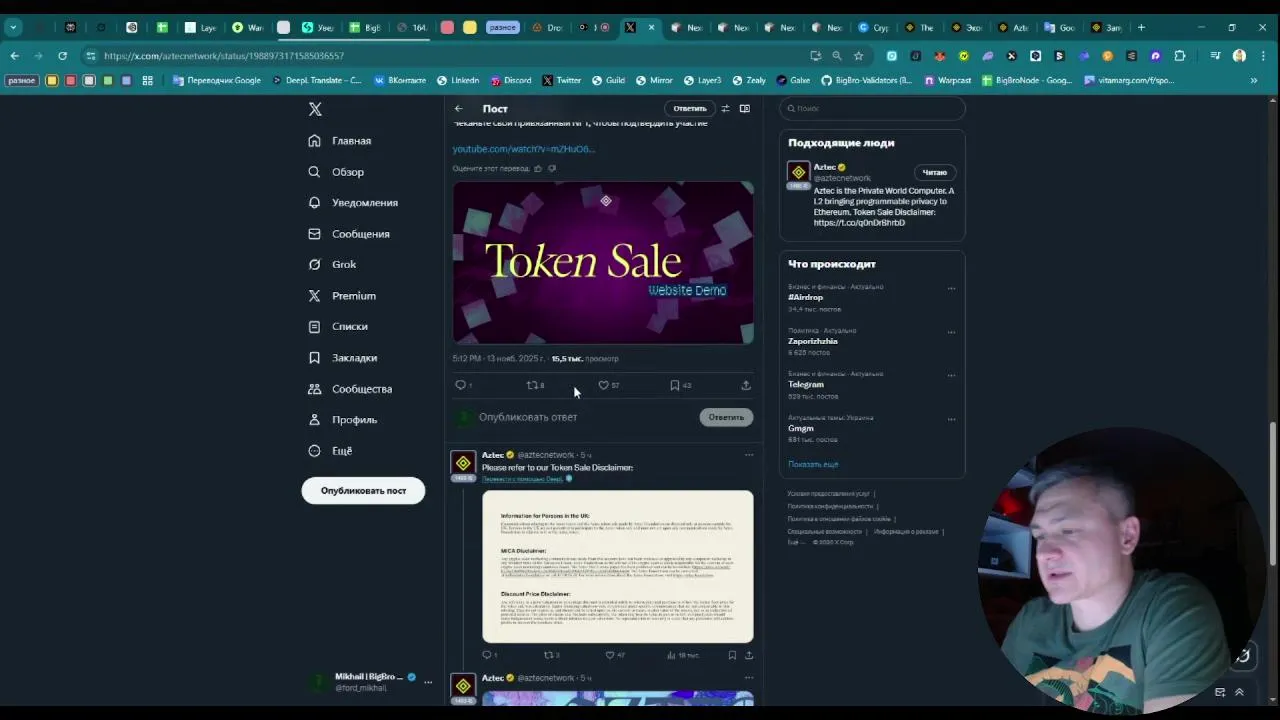Open reader view icon in post header
The height and width of the screenshot is (720, 1280).
(745, 108)
